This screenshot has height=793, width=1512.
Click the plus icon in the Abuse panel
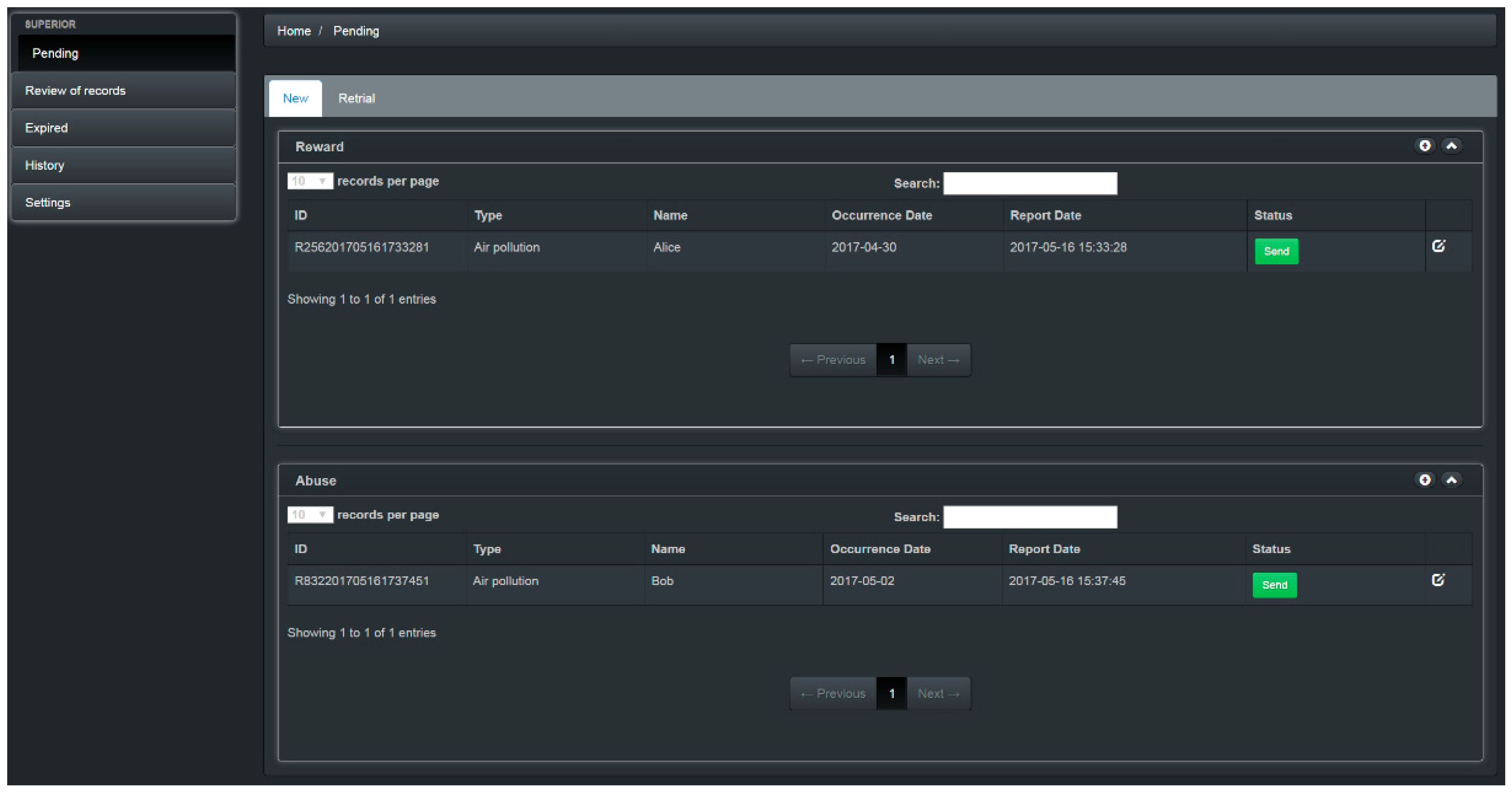pos(1425,479)
